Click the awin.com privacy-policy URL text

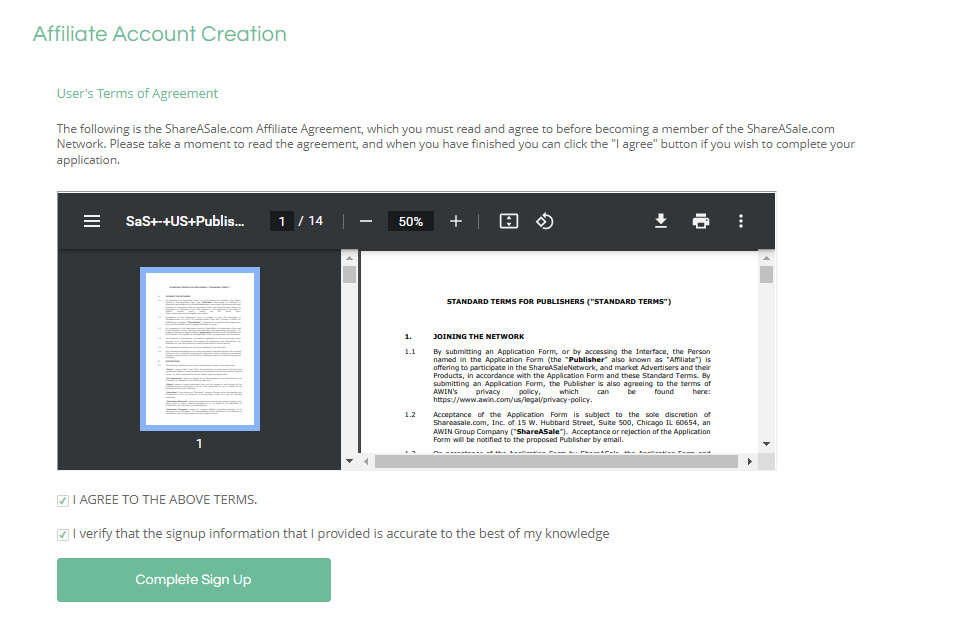pos(512,400)
